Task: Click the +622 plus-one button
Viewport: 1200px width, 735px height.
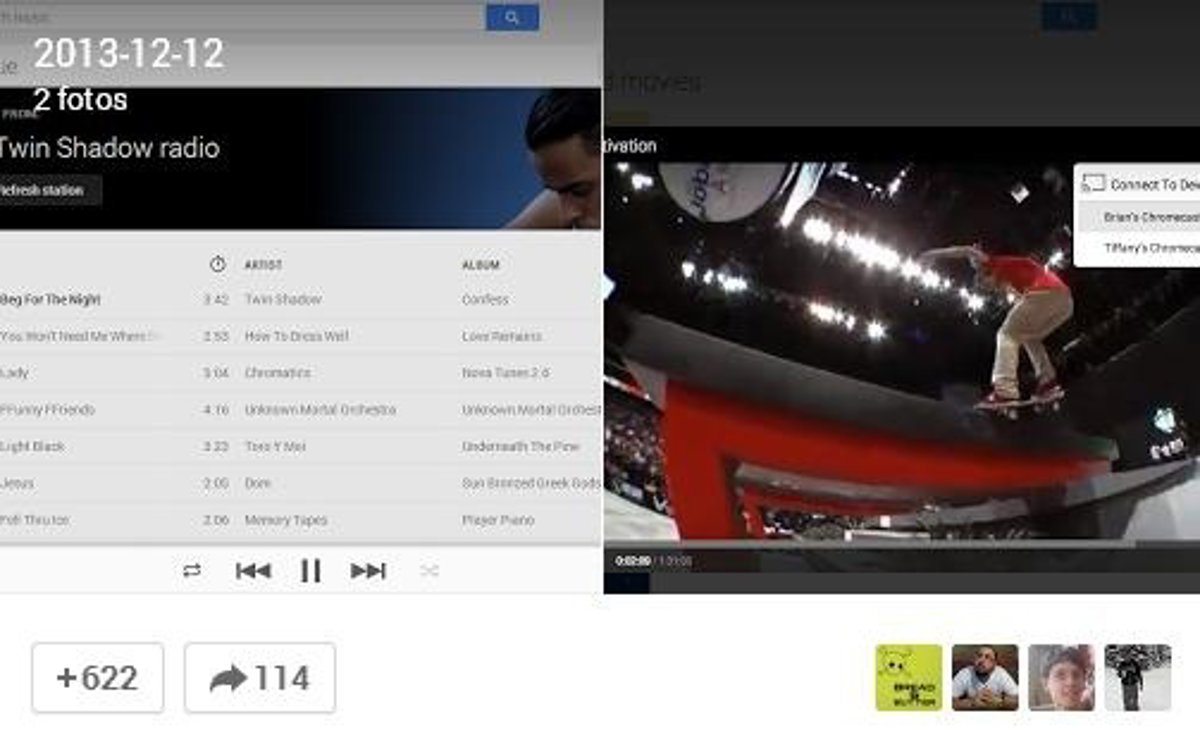Action: pos(97,678)
